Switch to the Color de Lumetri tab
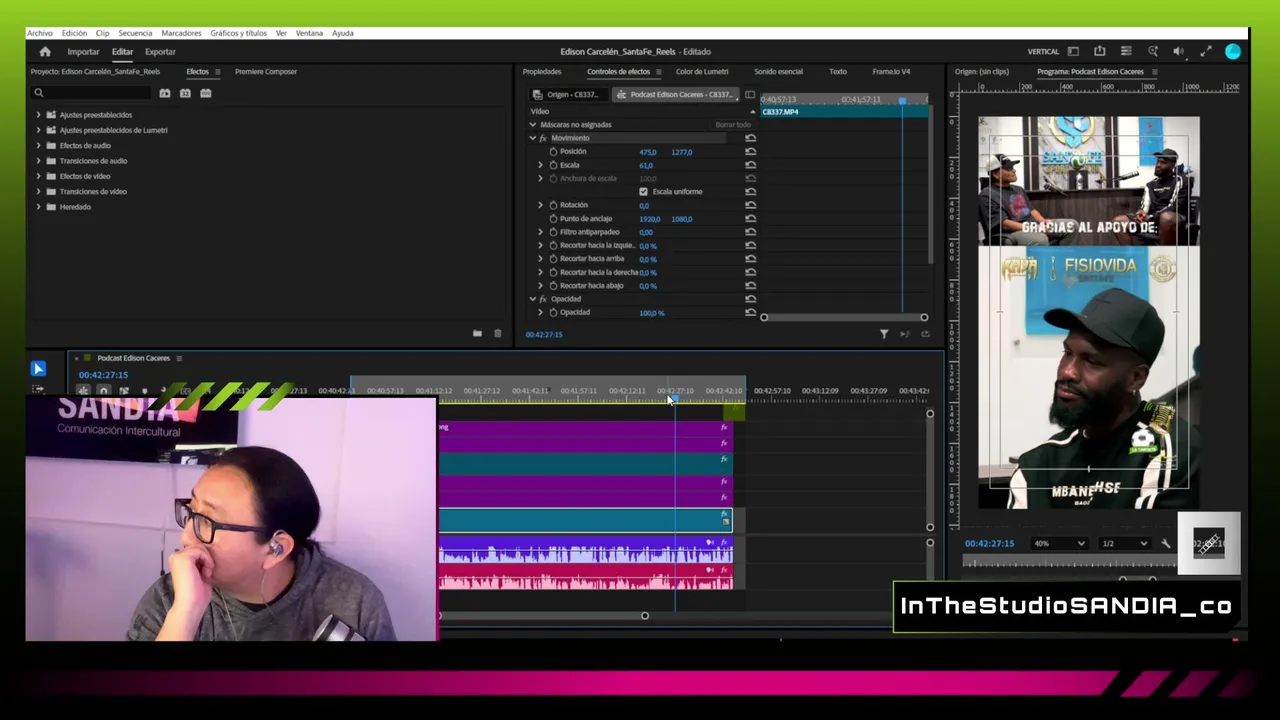The height and width of the screenshot is (720, 1280). [x=702, y=72]
